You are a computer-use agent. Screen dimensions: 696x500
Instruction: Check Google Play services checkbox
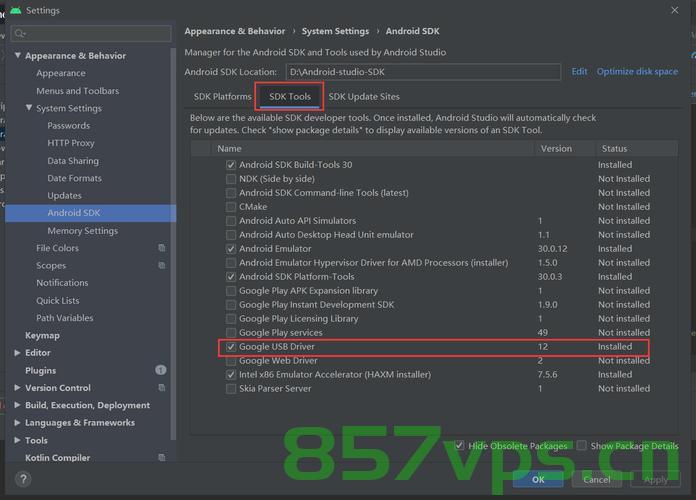(x=231, y=333)
